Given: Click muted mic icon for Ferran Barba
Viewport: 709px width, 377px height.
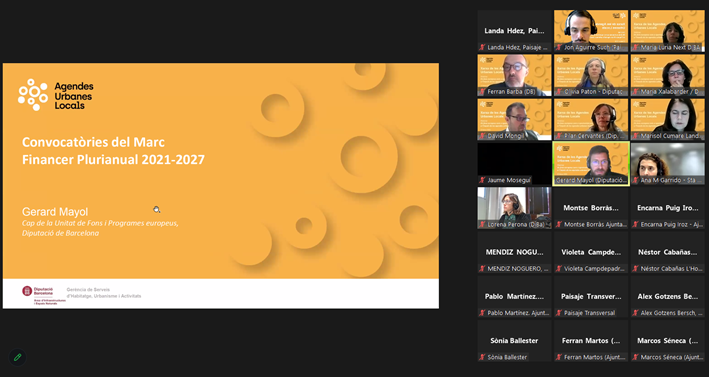Looking at the screenshot, I should tap(482, 92).
